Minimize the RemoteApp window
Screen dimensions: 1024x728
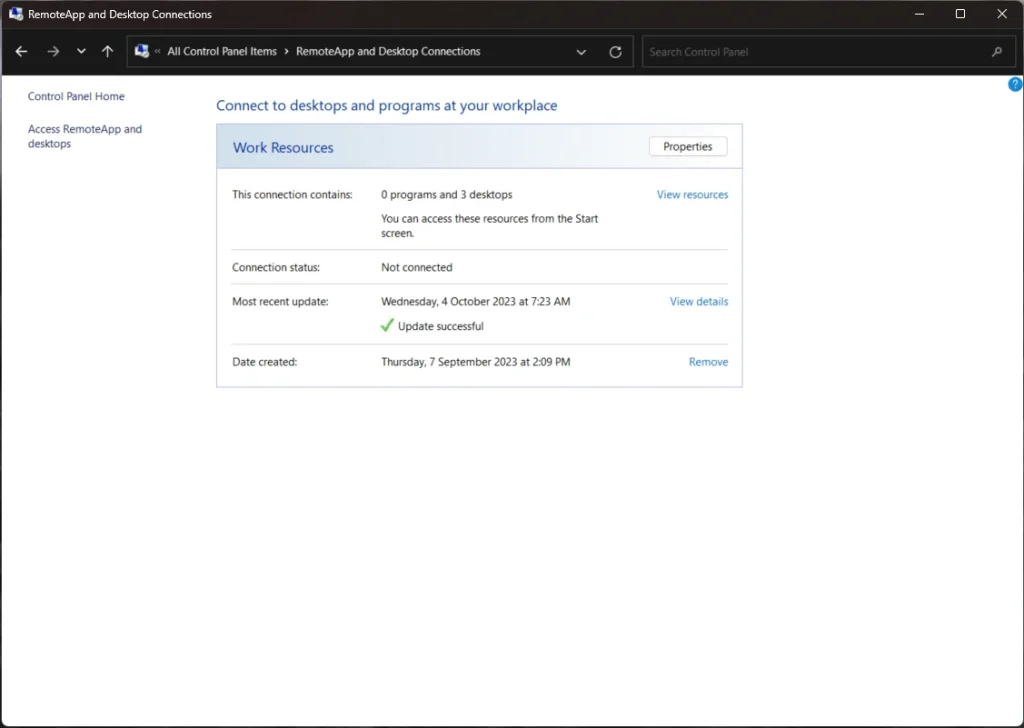[x=919, y=14]
